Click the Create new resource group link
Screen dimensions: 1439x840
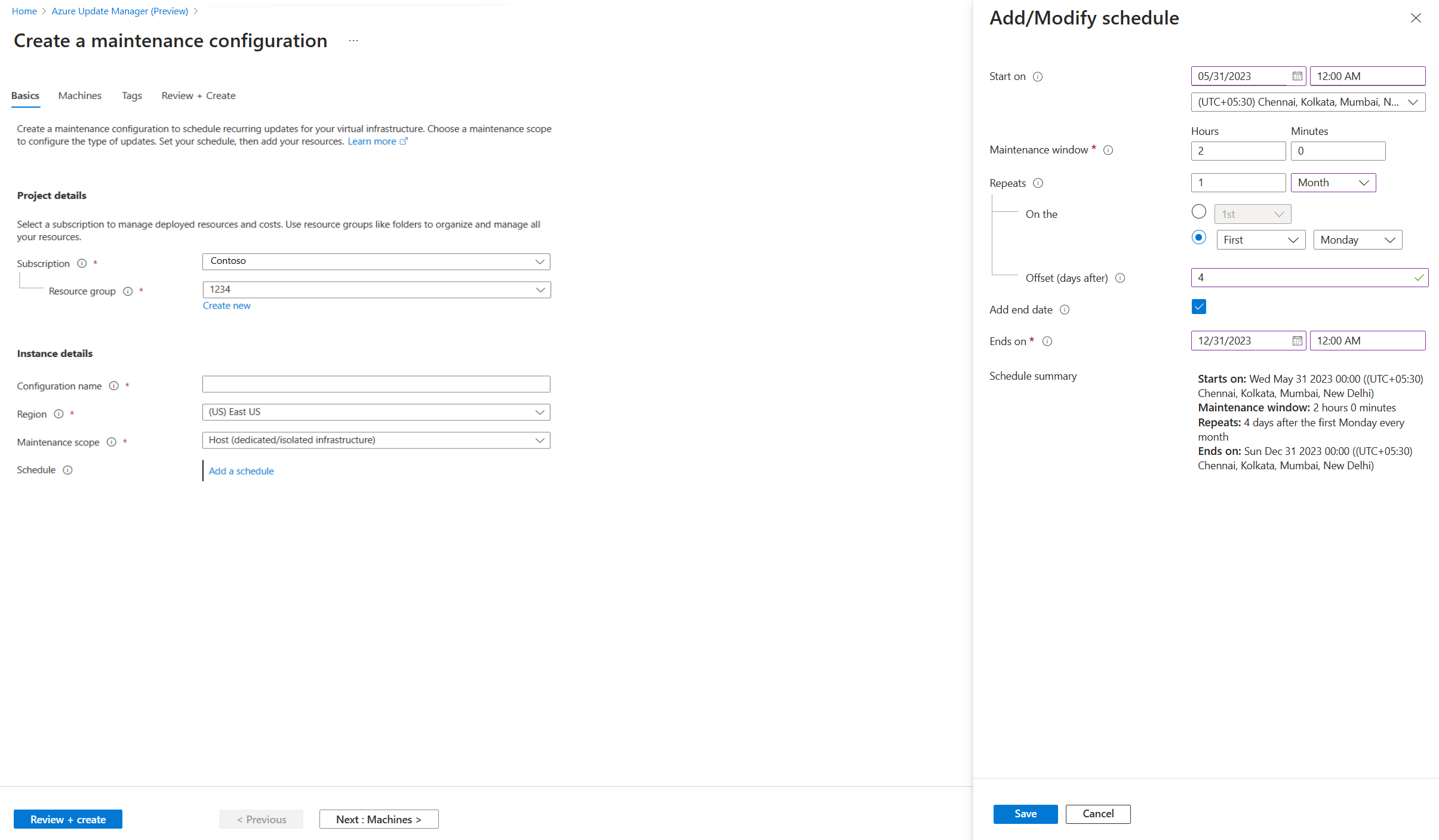(225, 305)
